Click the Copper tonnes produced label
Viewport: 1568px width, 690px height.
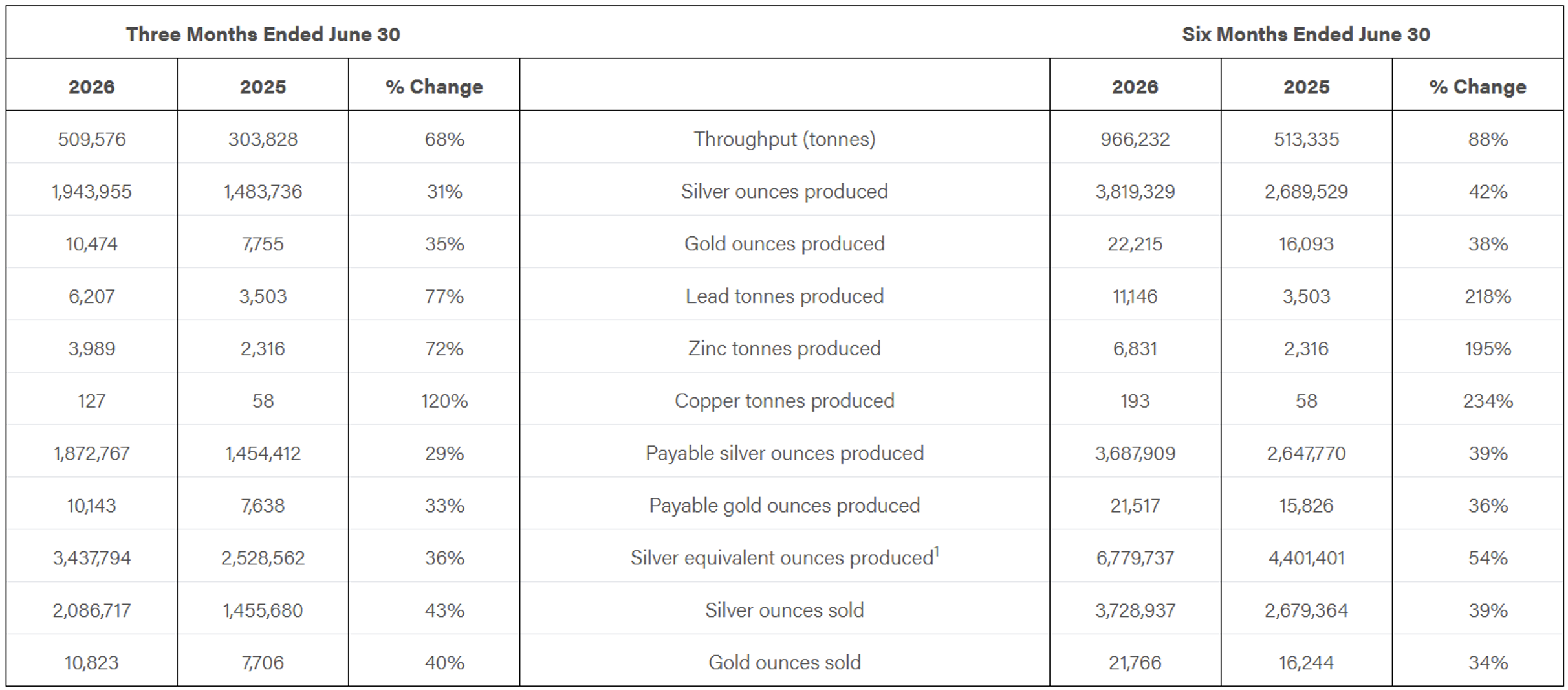[x=785, y=401]
